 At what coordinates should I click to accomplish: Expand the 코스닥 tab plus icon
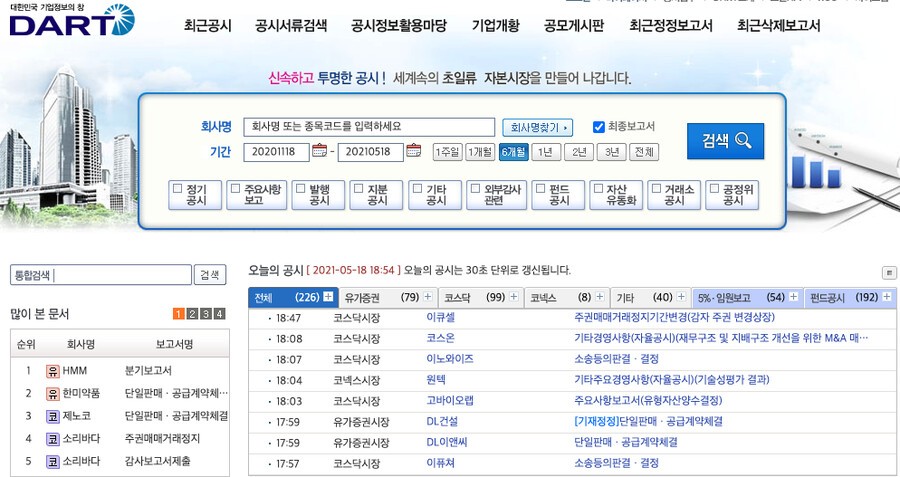514,297
